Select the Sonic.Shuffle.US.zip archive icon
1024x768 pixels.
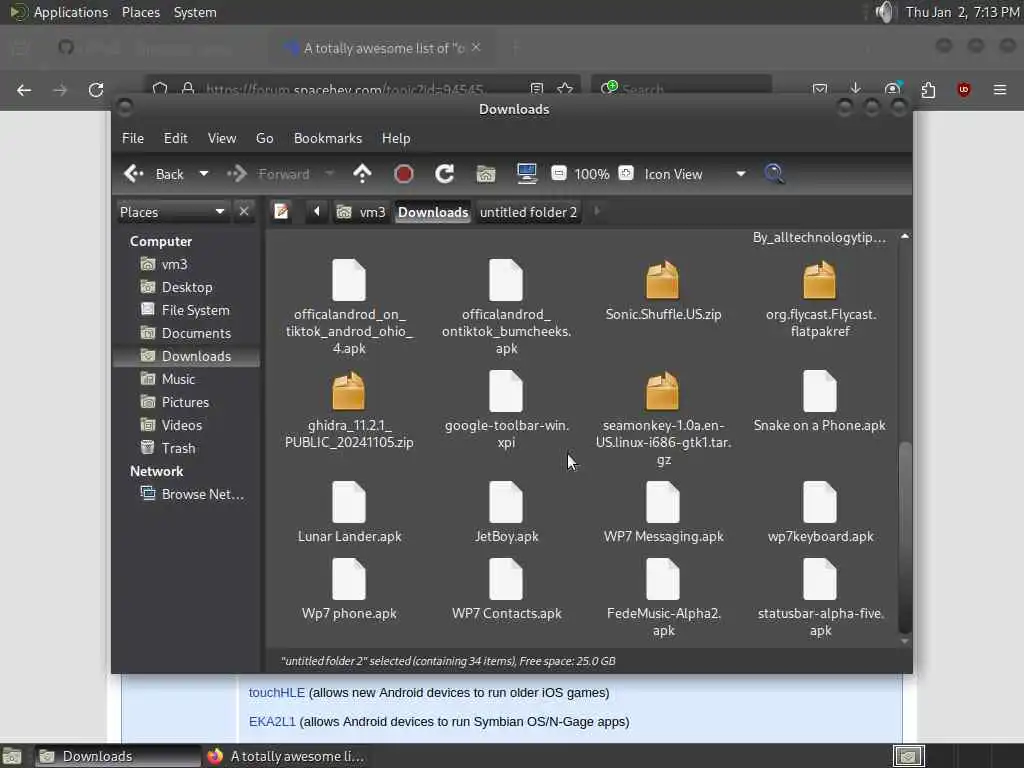(663, 280)
